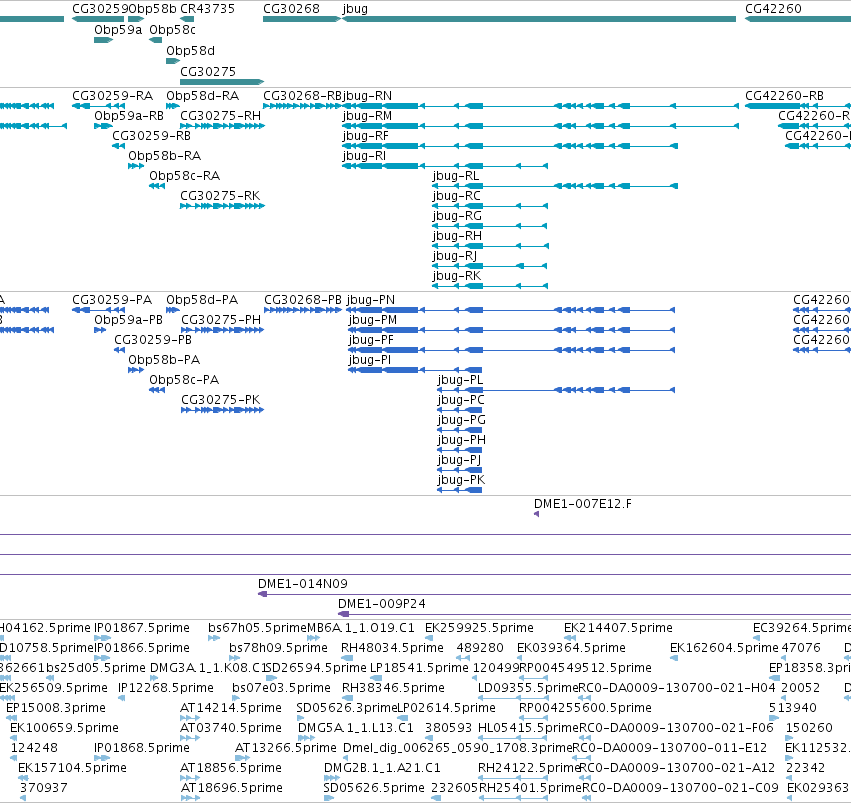Select EST label EK214407.5prime
Image resolution: width=851 pixels, height=803 pixels.
pos(618,628)
